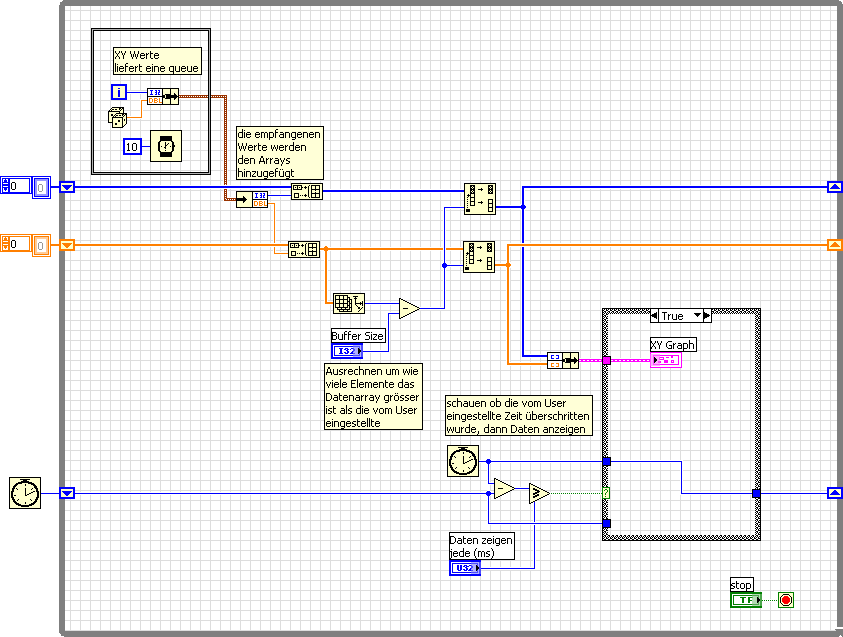Click the Bundle node inside inner loop
843x637 pixels.
coord(163,97)
